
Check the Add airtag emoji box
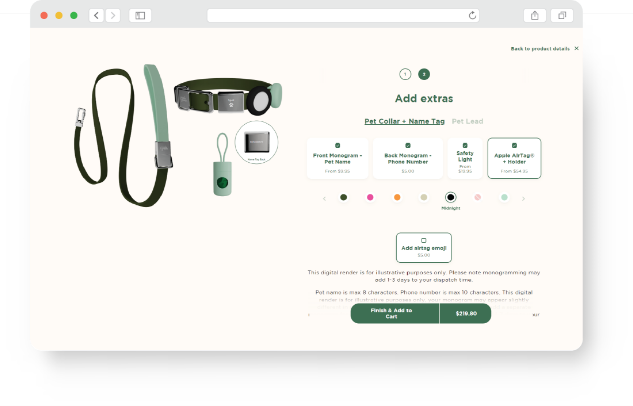[423, 241]
